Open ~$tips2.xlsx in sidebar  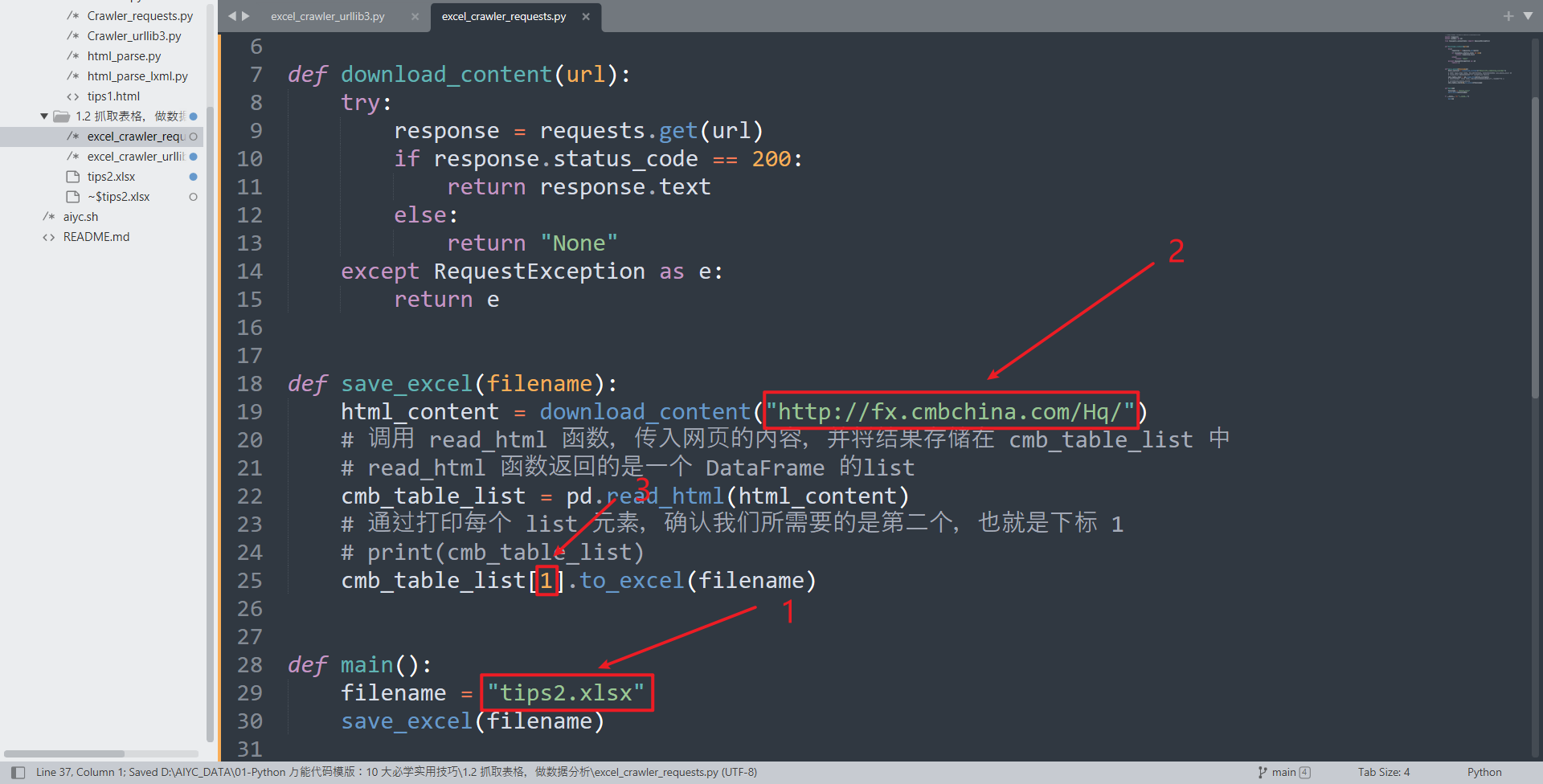(x=119, y=197)
